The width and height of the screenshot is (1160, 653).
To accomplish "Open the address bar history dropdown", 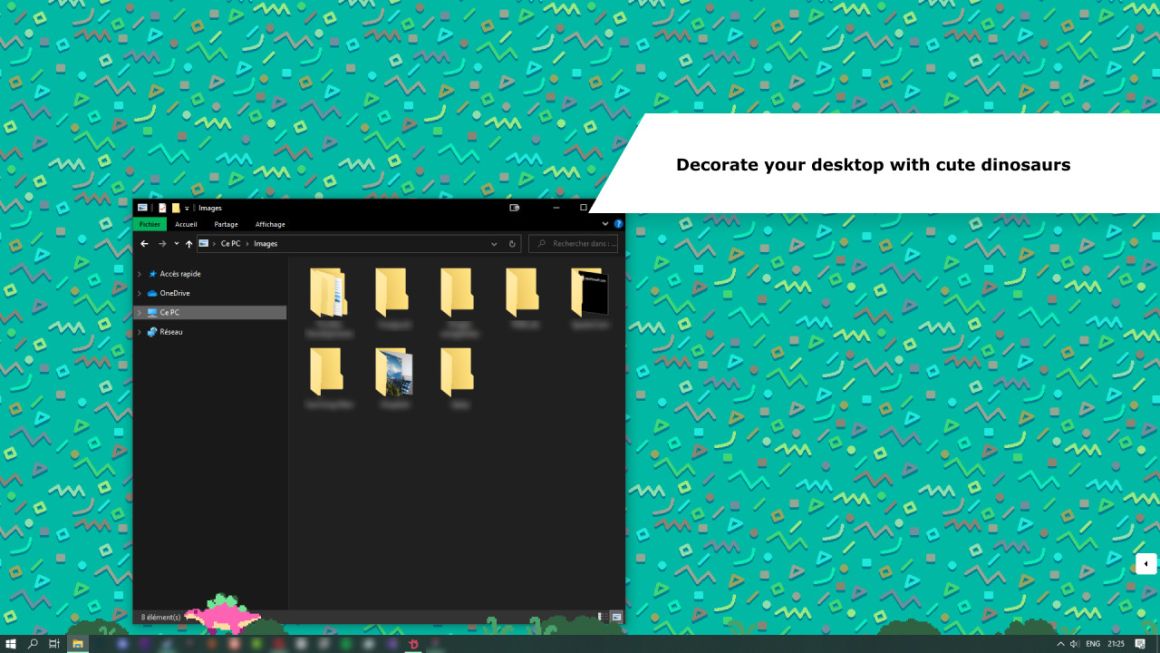I will click(x=494, y=243).
